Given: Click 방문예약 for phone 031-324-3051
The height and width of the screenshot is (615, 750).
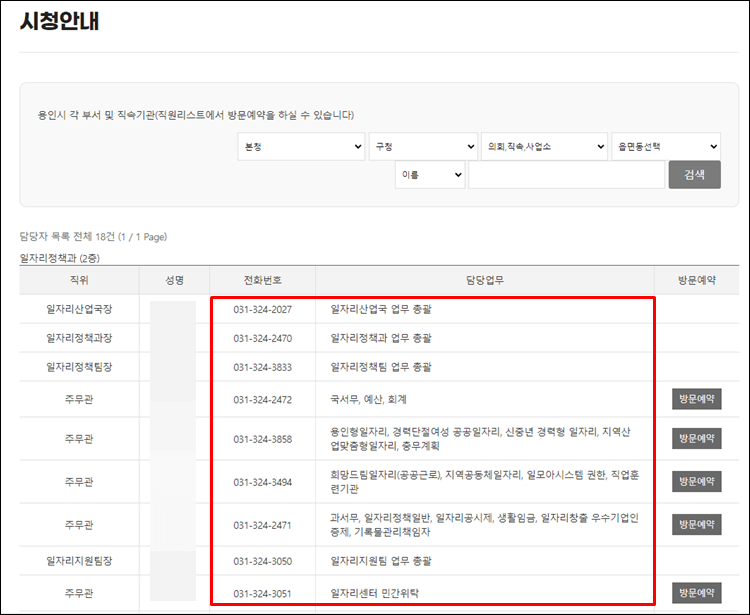Looking at the screenshot, I should 696,593.
